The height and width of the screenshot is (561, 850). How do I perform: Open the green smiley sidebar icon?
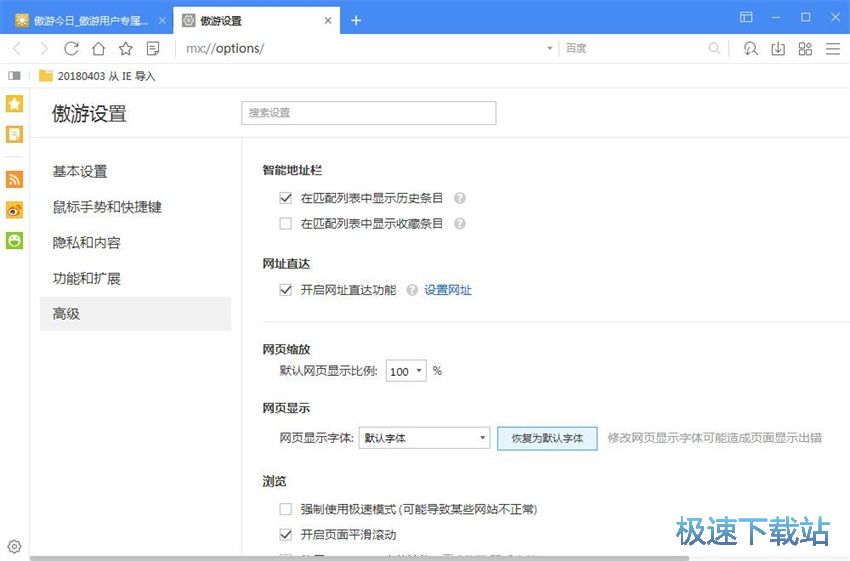point(15,240)
